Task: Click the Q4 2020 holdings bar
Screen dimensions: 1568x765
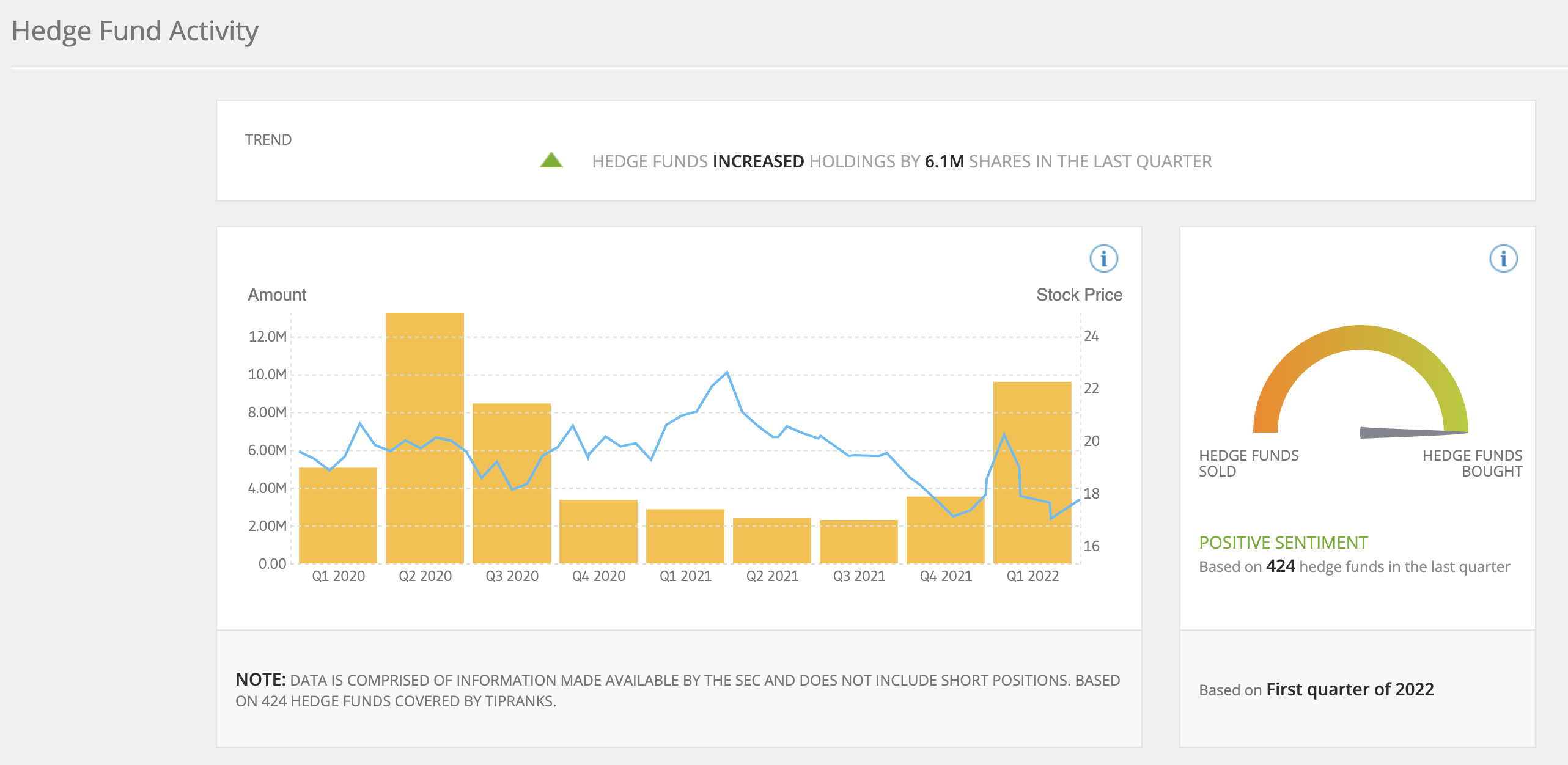Action: coord(598,532)
